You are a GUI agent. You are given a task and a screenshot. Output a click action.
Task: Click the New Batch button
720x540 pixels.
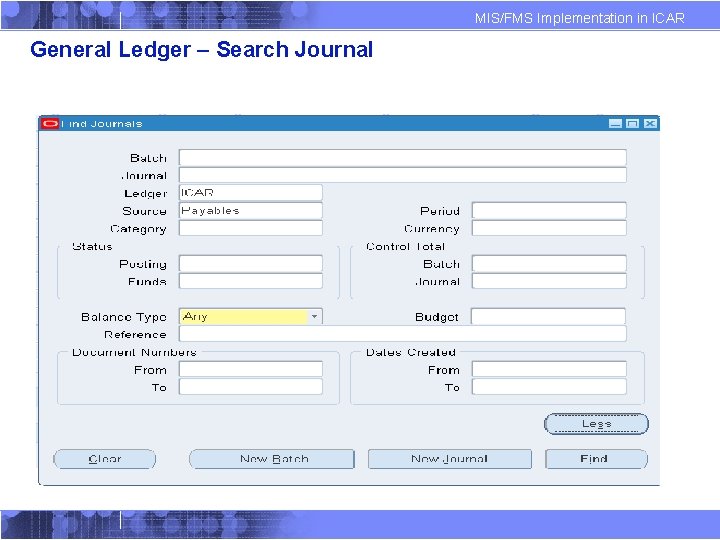[x=272, y=459]
